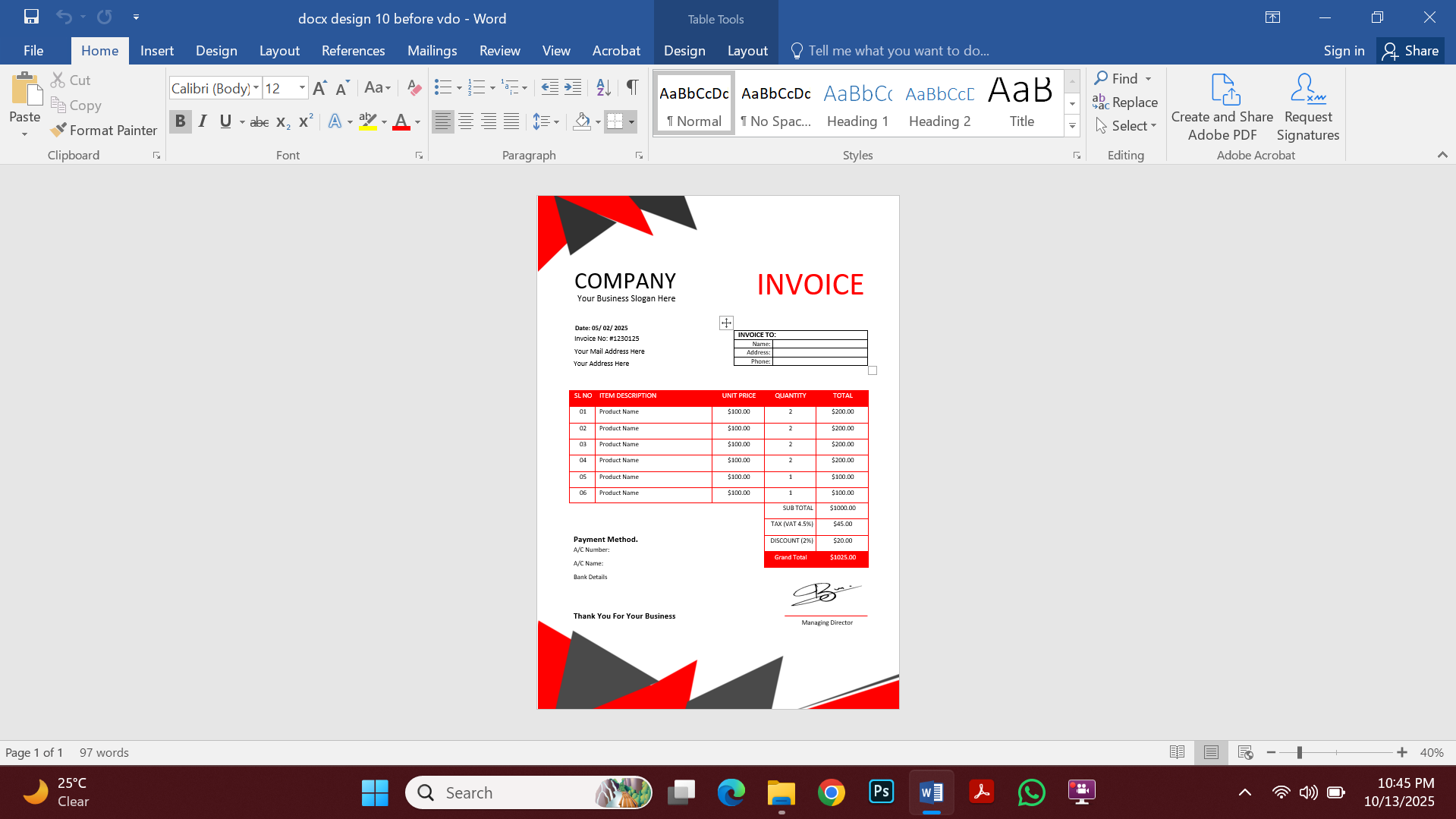Toggle Bold formatting

pos(180,121)
